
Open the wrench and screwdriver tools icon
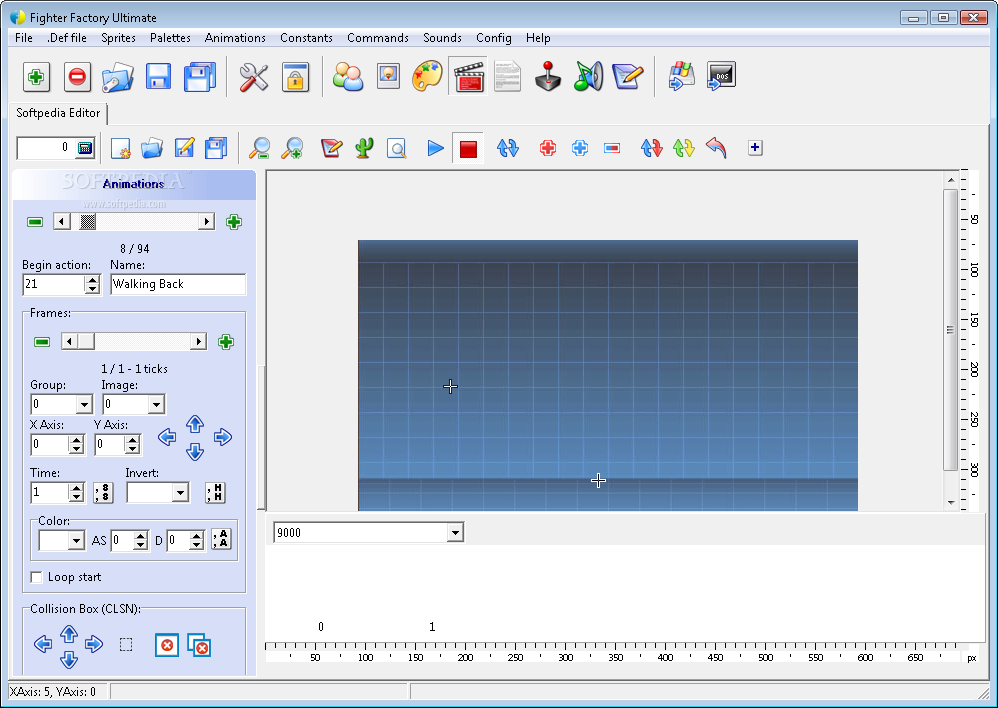pyautogui.click(x=253, y=77)
